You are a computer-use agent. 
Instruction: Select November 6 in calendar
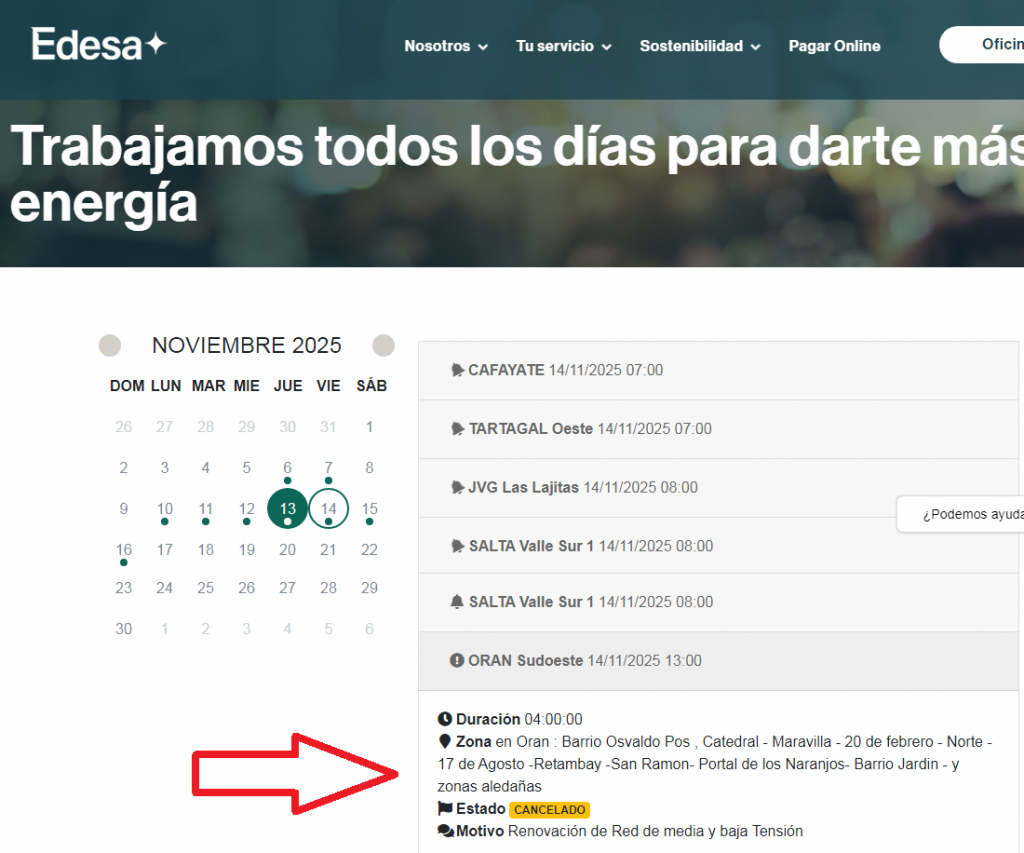[x=287, y=468]
